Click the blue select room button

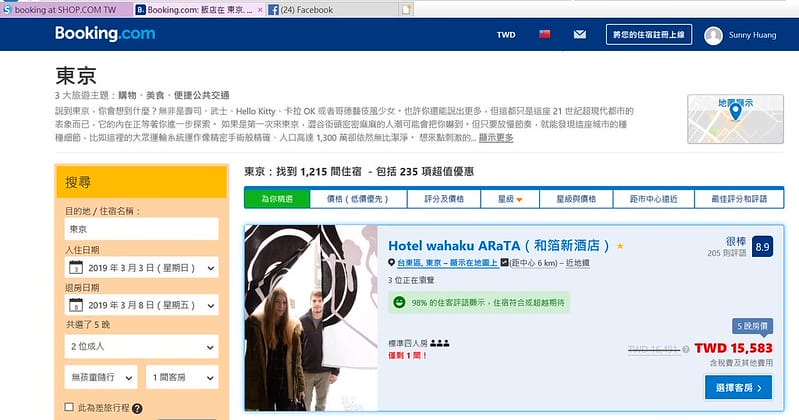pos(737,386)
